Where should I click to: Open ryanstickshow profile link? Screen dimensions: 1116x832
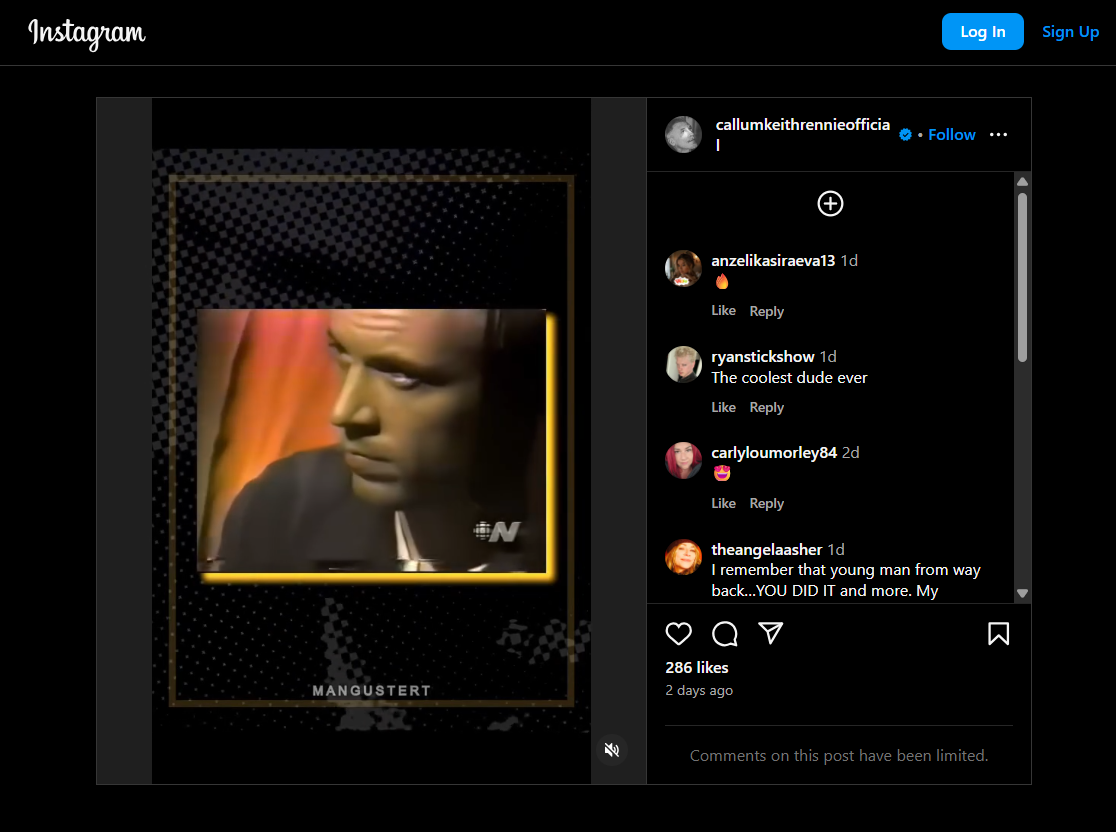[x=762, y=357]
